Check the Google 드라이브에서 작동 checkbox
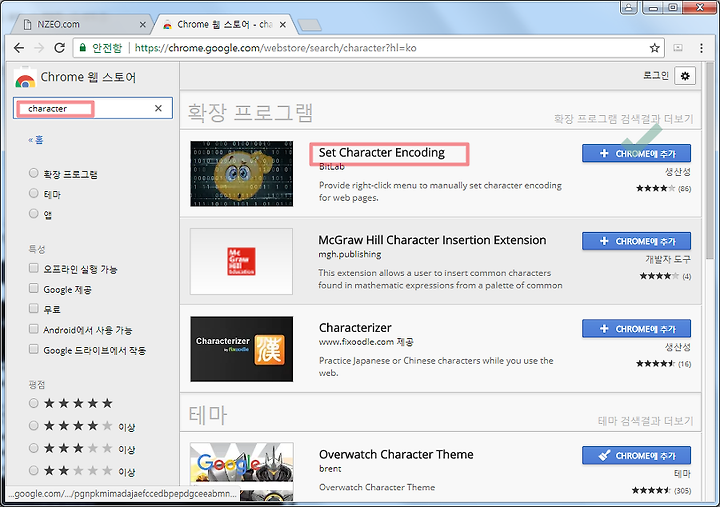 [34, 349]
